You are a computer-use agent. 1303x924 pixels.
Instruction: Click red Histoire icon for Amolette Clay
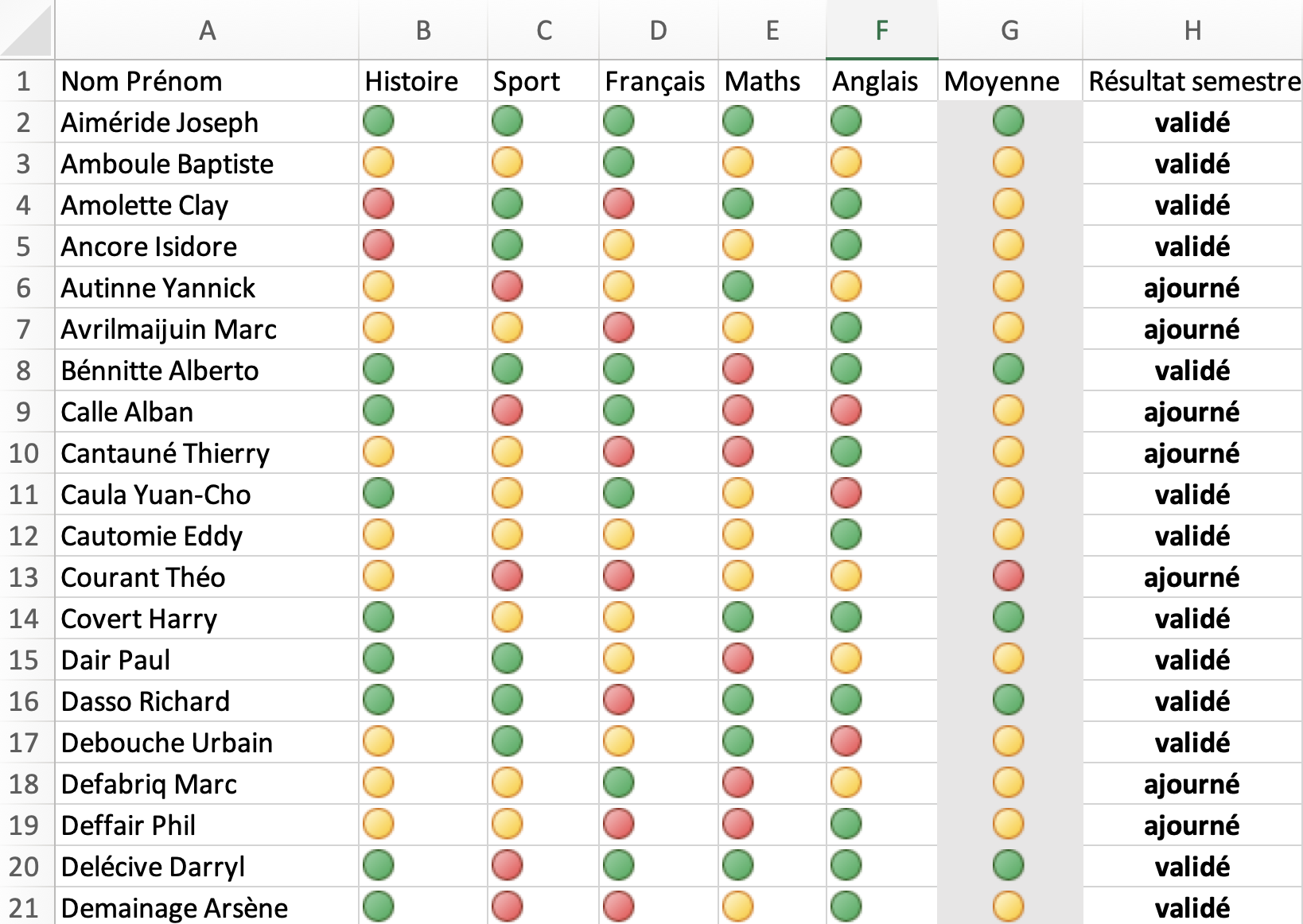[379, 204]
